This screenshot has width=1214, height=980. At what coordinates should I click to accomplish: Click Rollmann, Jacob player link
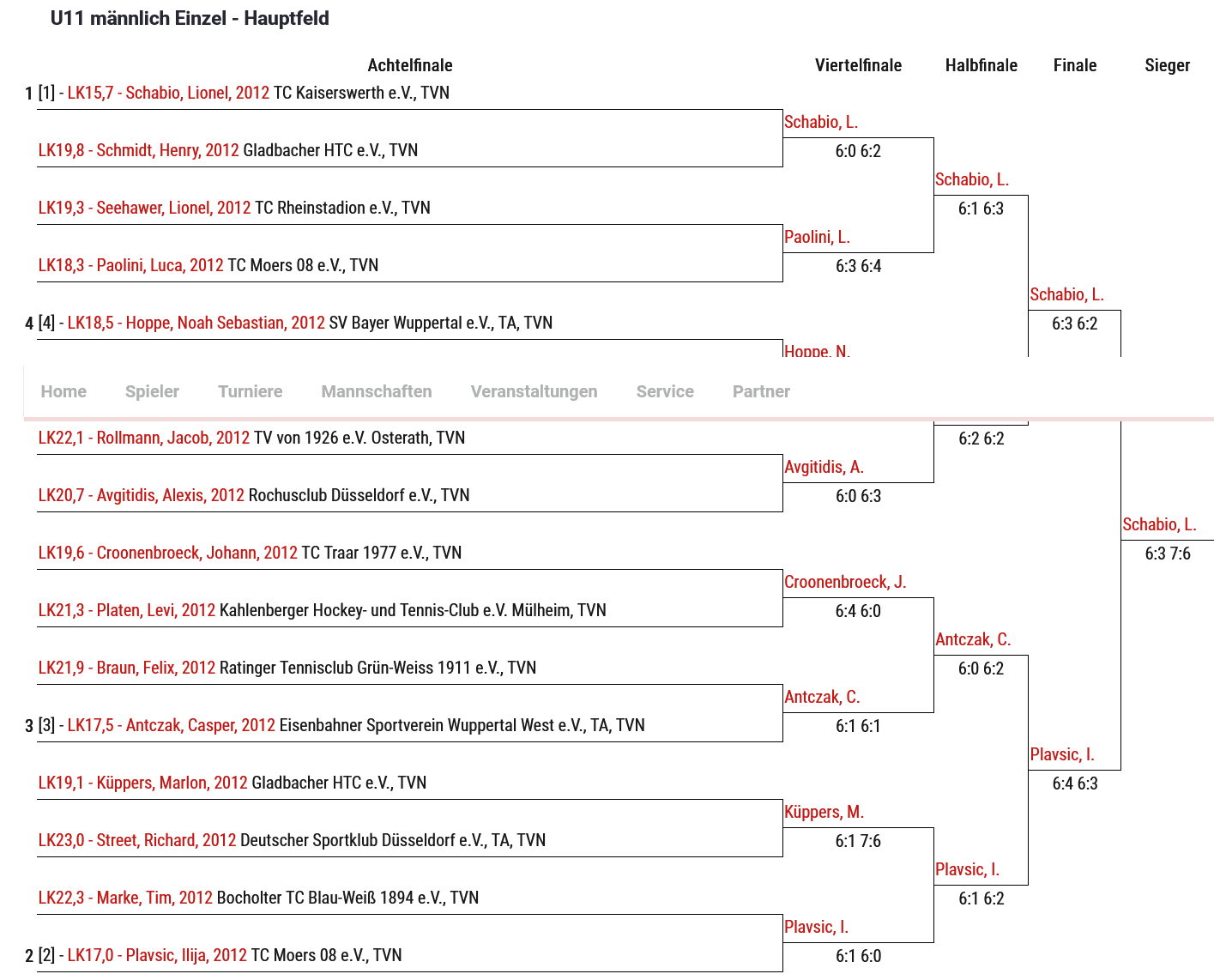[143, 438]
